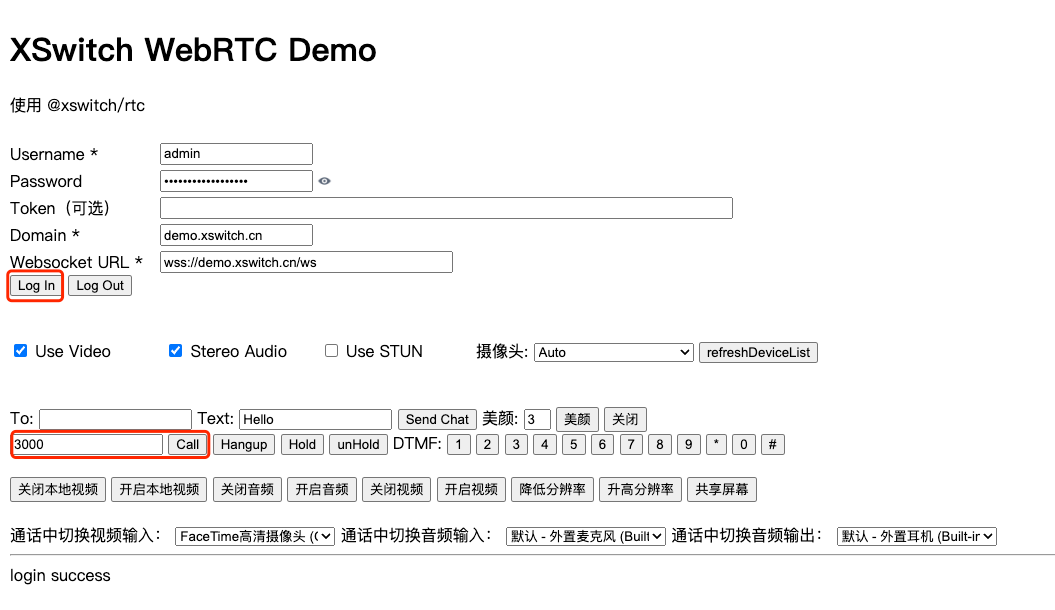
Task: Click the 美颜 apply button
Action: click(577, 419)
